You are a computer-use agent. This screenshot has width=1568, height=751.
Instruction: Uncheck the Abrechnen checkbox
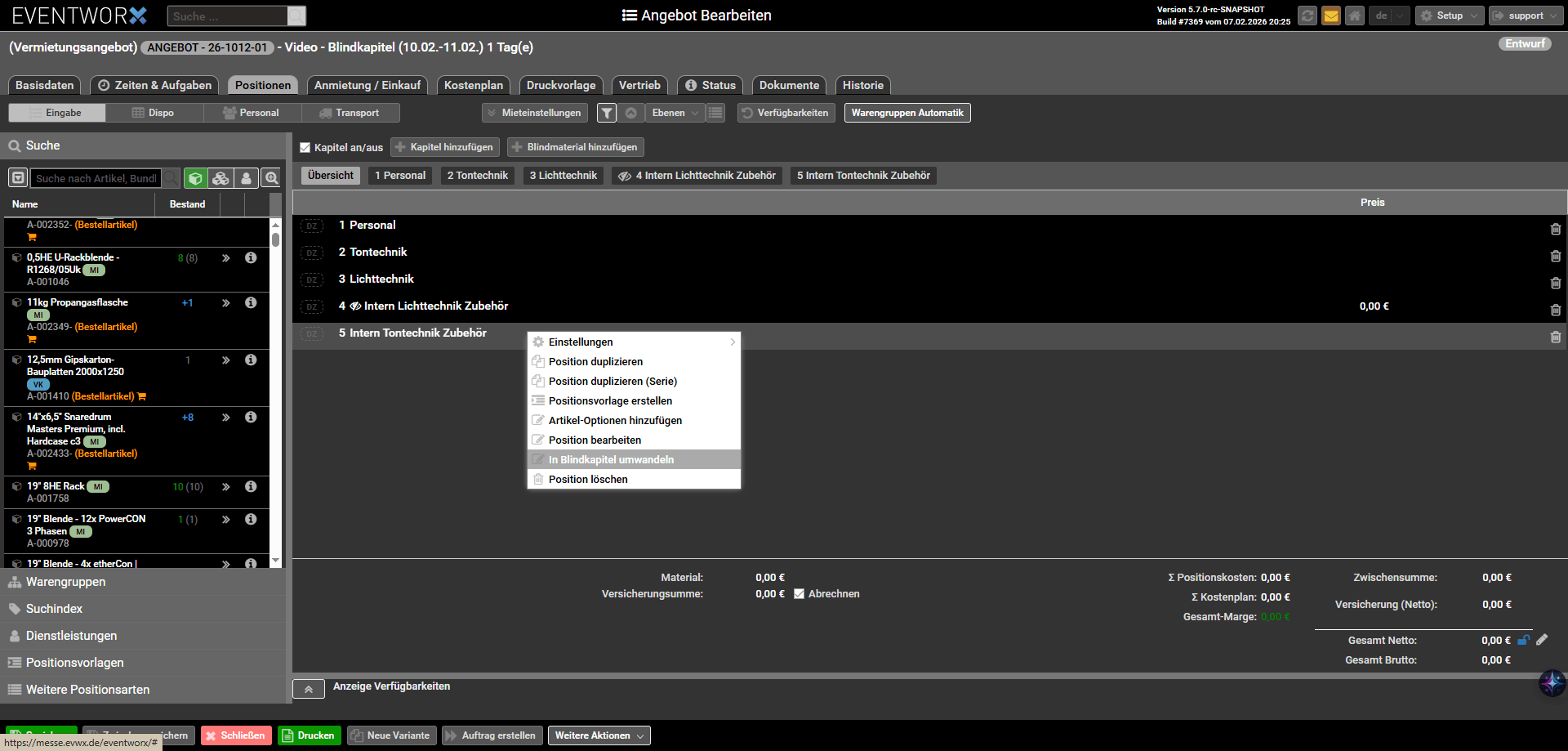click(800, 594)
